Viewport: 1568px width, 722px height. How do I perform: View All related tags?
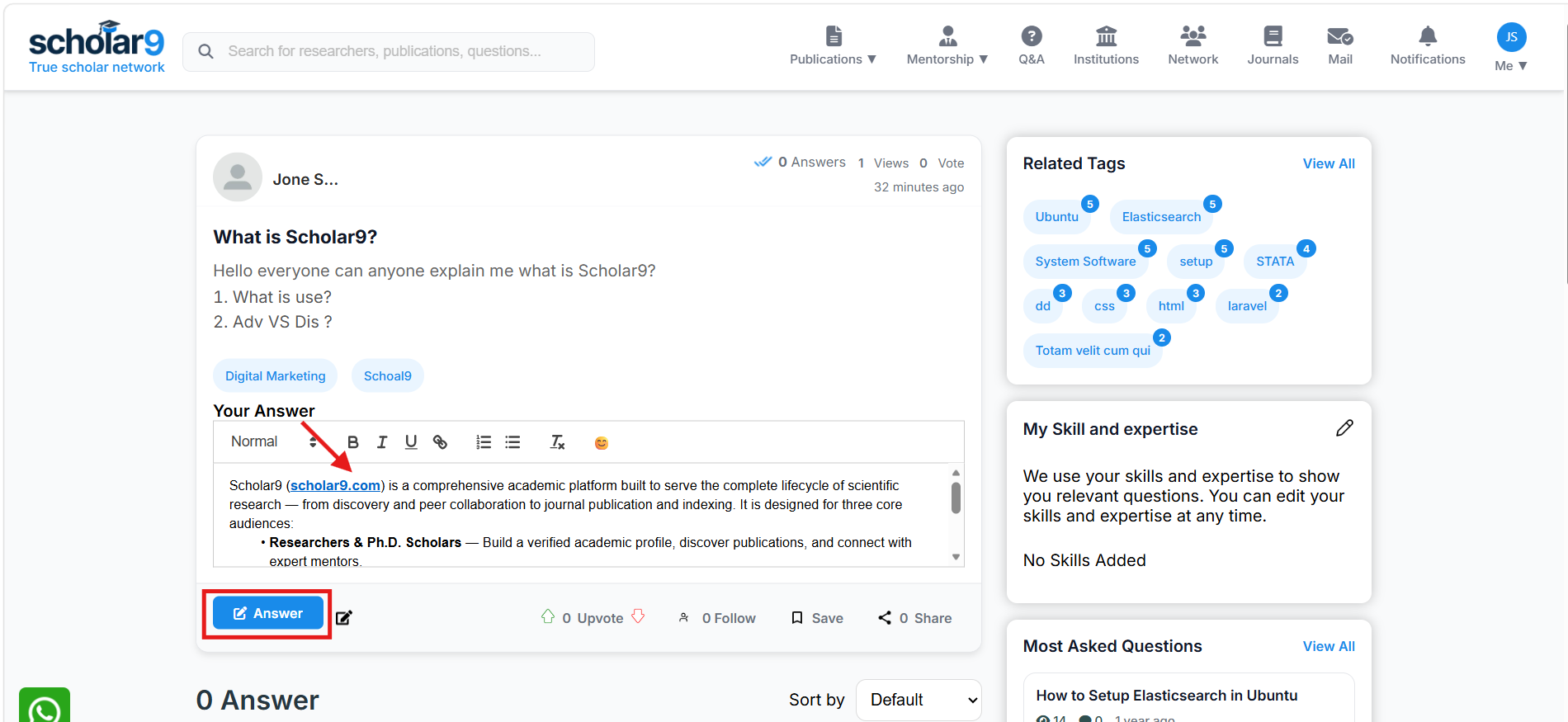pos(1329,163)
